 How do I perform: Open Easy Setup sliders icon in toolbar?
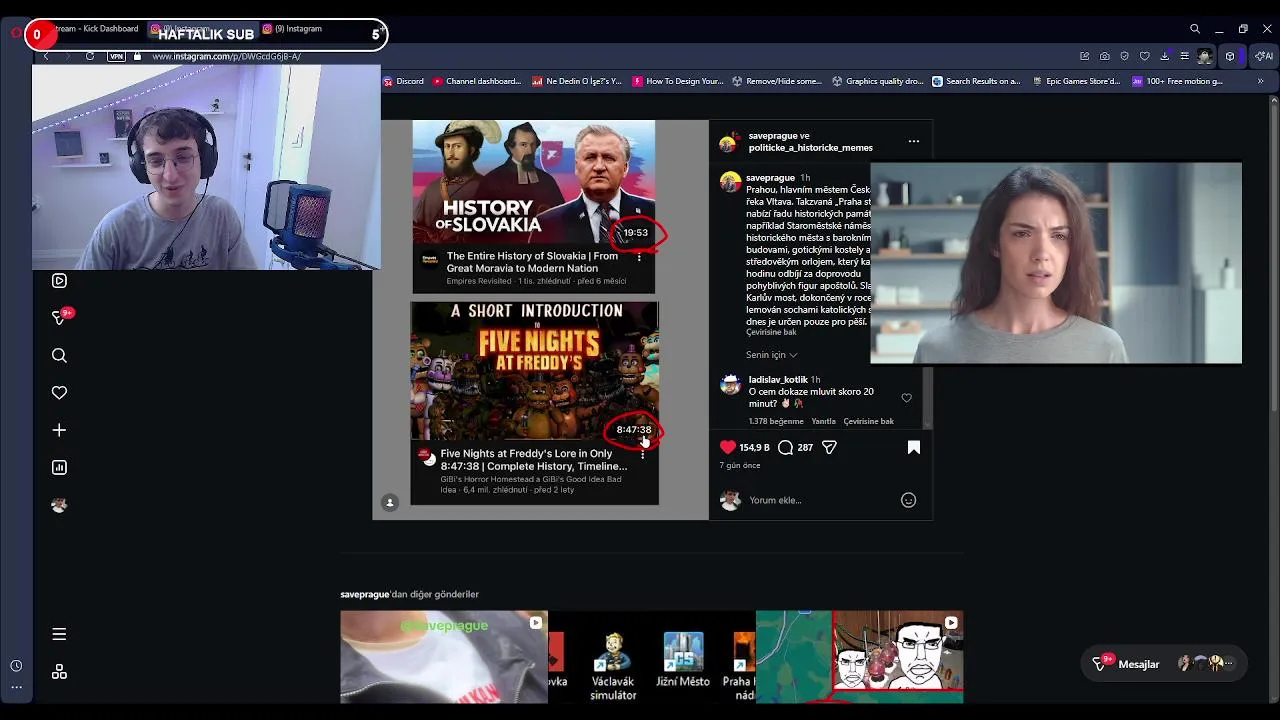coord(1185,56)
